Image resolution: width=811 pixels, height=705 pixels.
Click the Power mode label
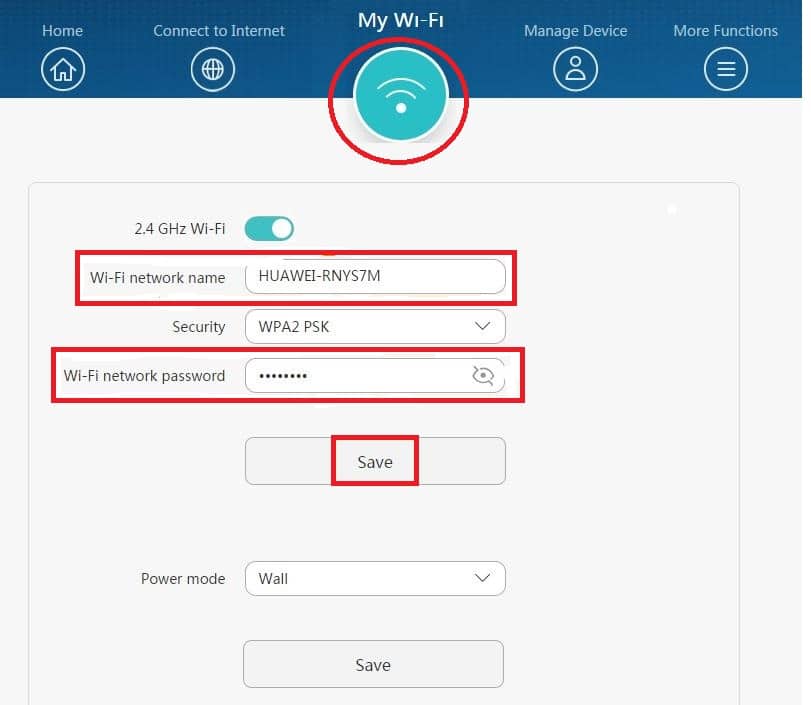(x=183, y=578)
